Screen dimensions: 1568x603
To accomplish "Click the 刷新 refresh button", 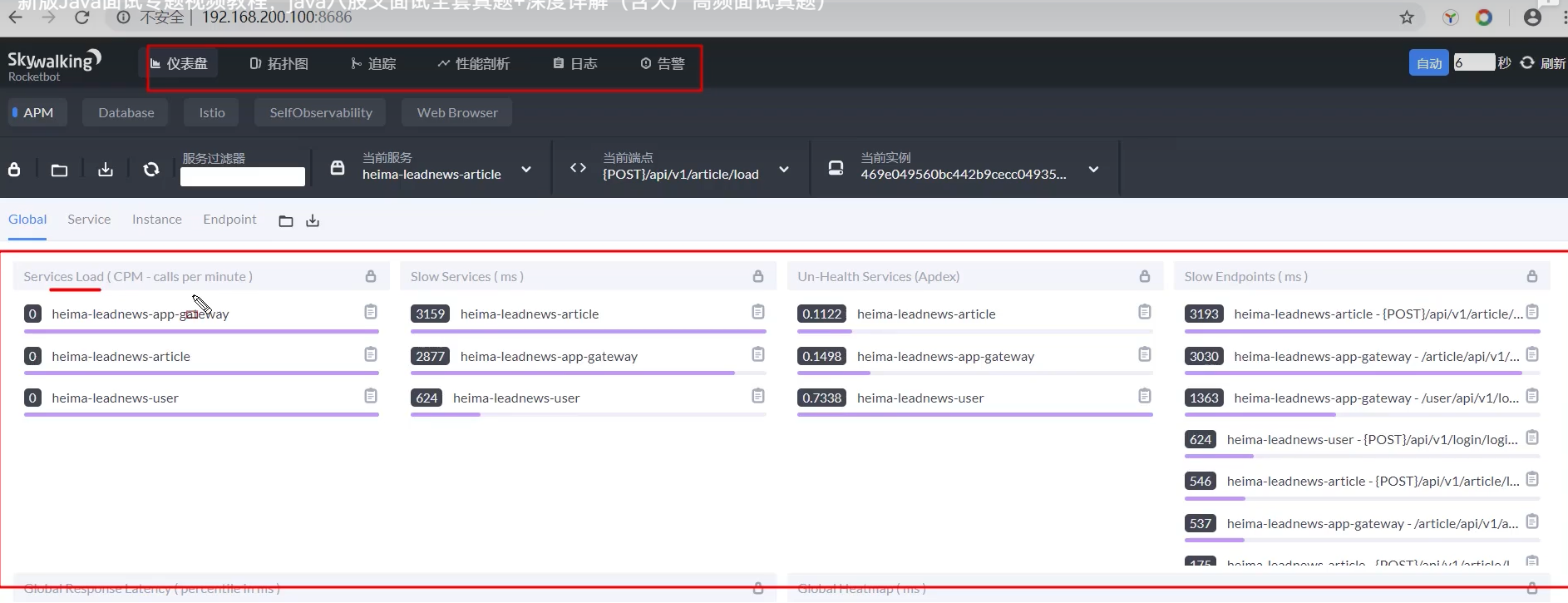I will tap(1543, 63).
